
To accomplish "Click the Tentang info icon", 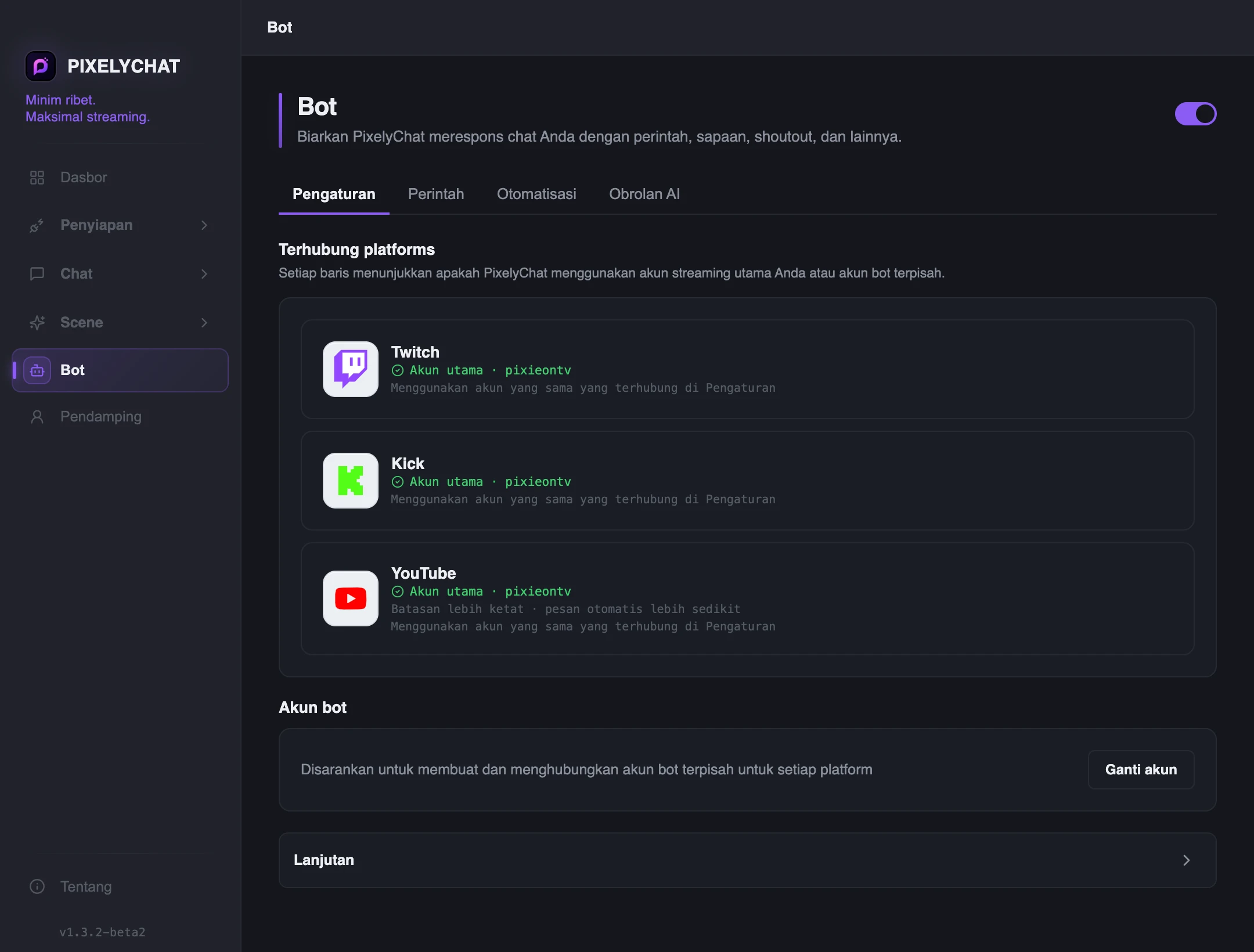I will pos(37,886).
